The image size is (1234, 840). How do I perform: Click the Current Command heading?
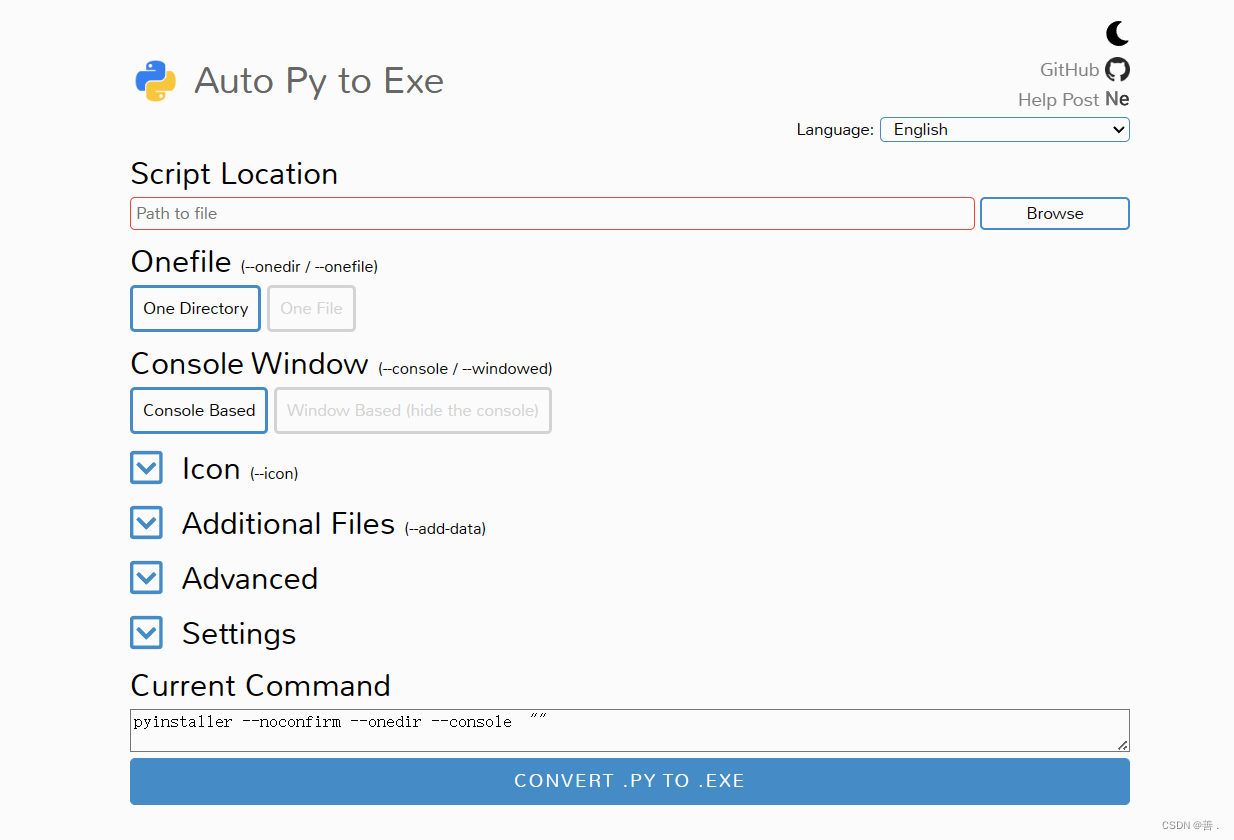(261, 686)
